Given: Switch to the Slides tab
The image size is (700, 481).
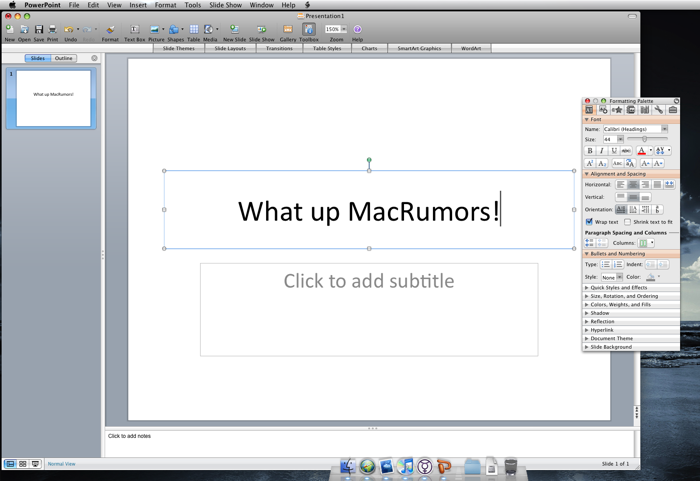Looking at the screenshot, I should click(x=38, y=58).
